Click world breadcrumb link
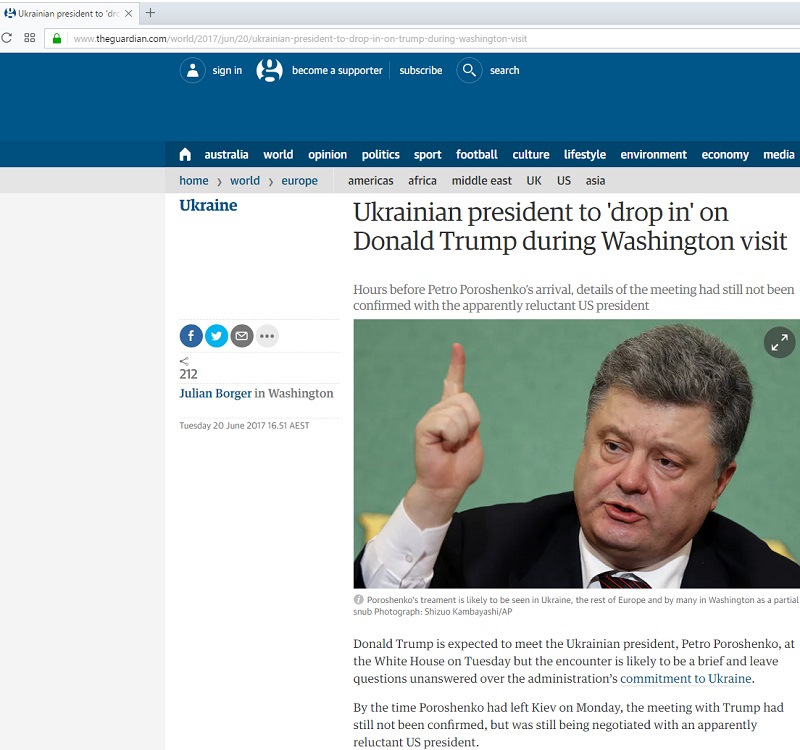Screen dimensions: 800x750 pyautogui.click(x=245, y=181)
